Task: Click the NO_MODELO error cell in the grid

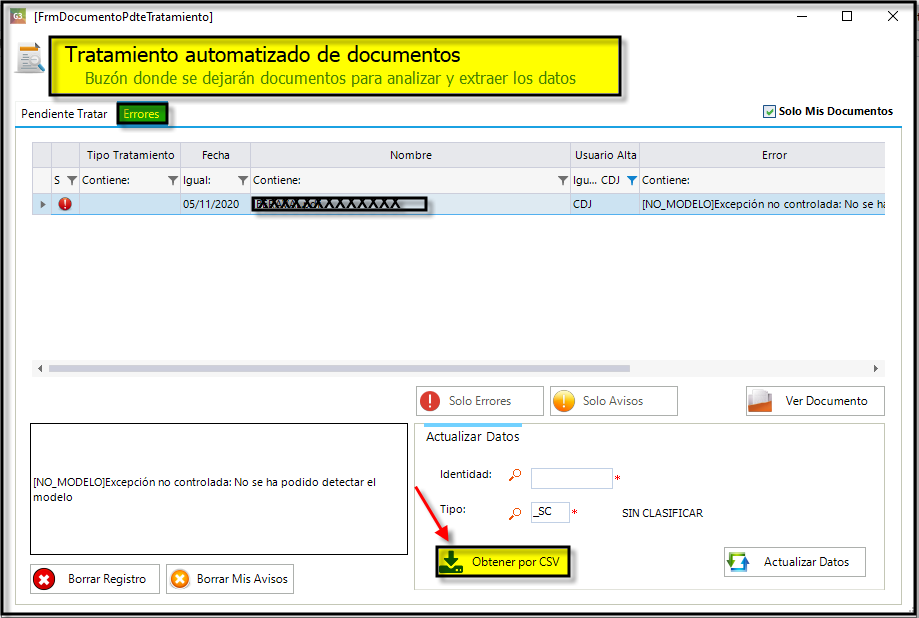Action: pyautogui.click(x=763, y=204)
